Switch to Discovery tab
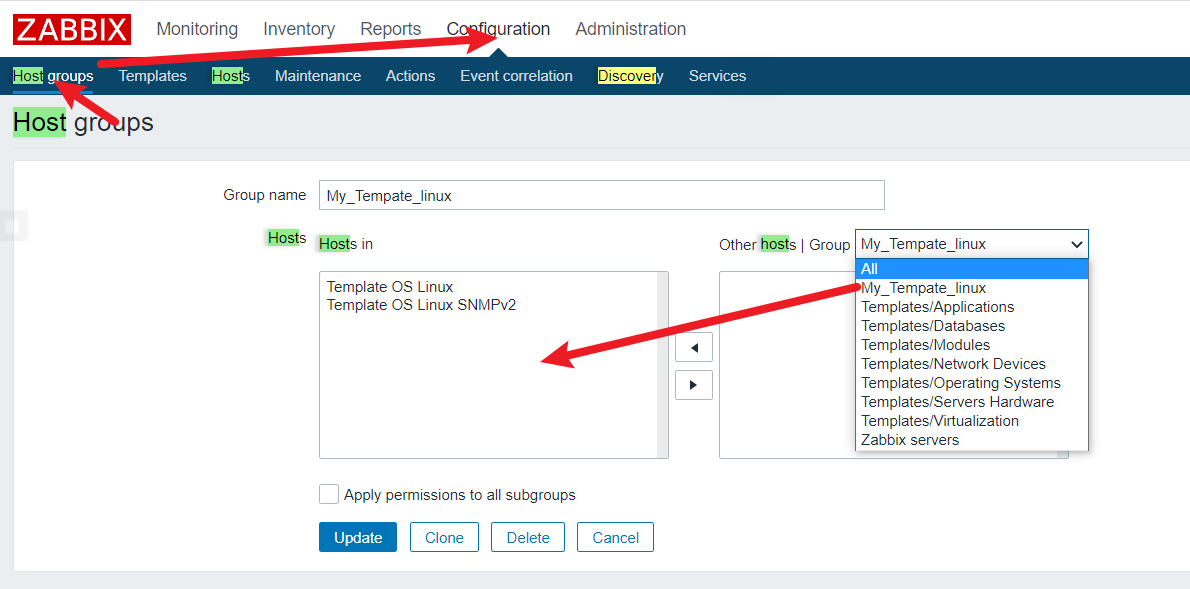This screenshot has width=1190, height=589. tap(631, 76)
